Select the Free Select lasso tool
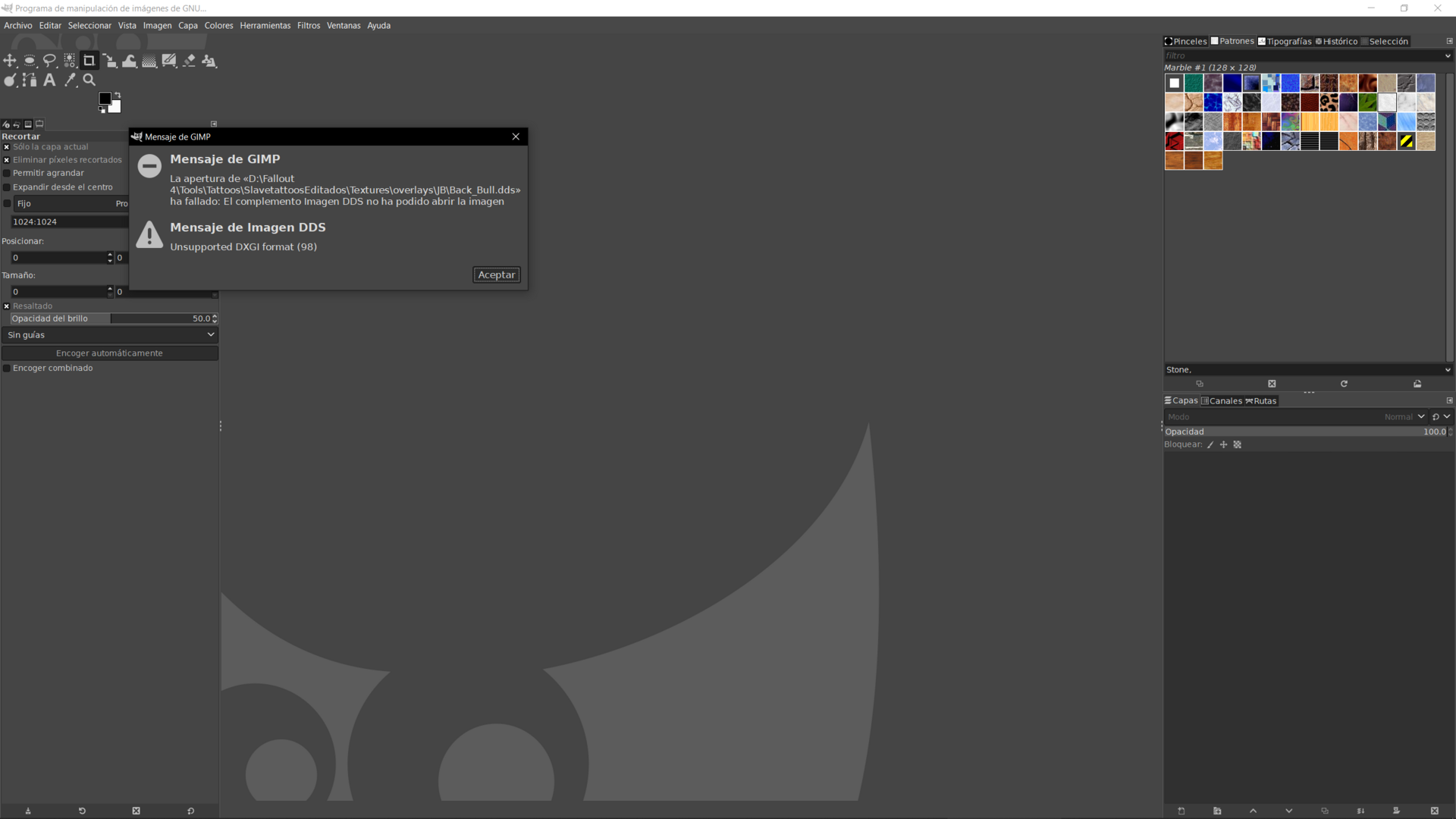 tap(49, 61)
